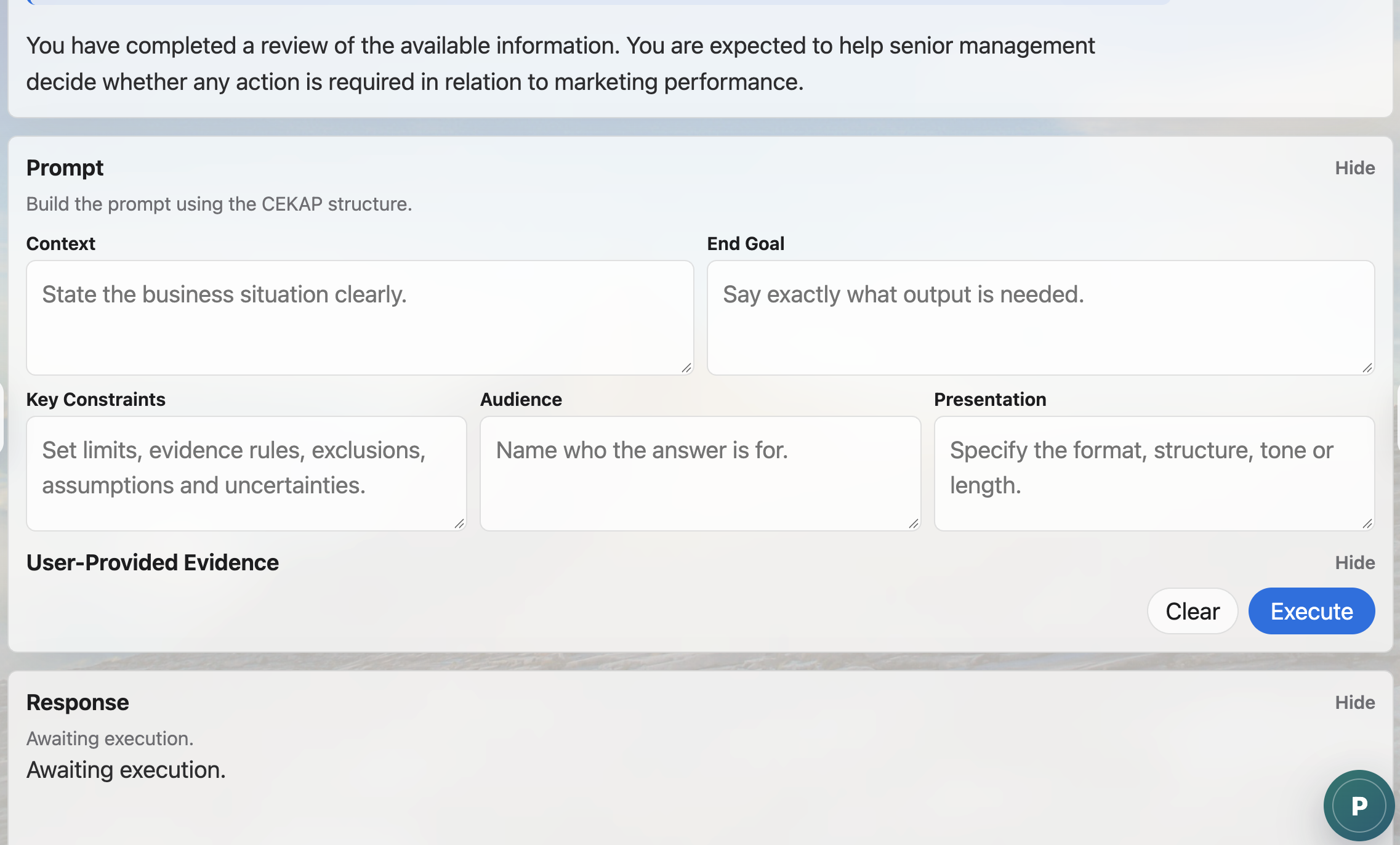Click 'Build the prompt using the CEKAP structure.' text
This screenshot has height=845, width=1400.
point(219,204)
